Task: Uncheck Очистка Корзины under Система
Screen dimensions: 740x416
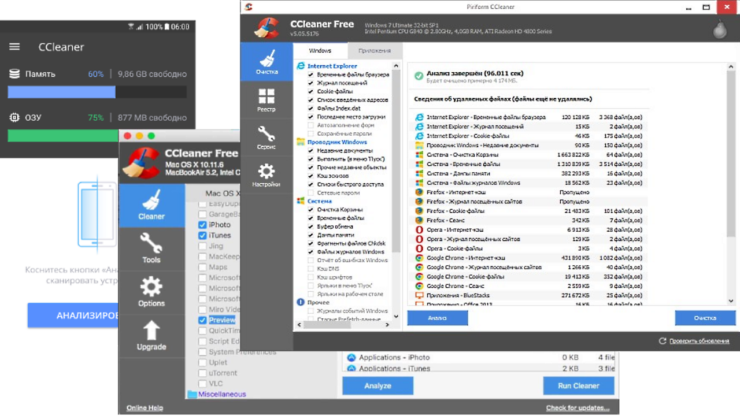Action: point(311,210)
